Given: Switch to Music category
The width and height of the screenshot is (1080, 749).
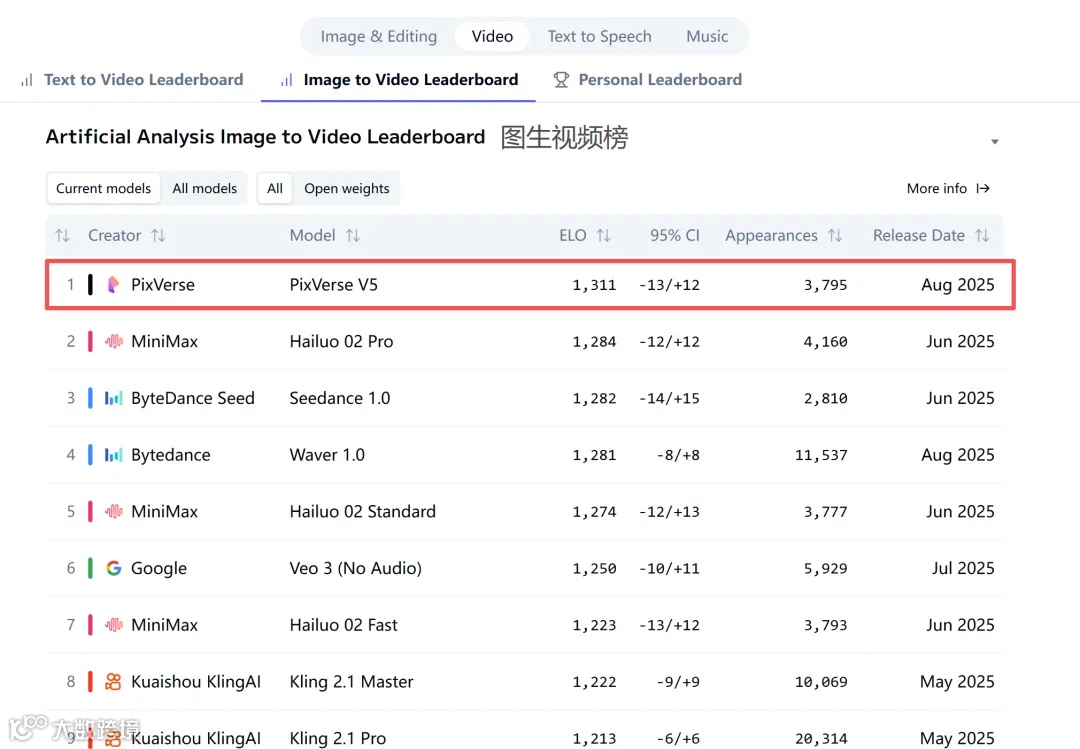Looking at the screenshot, I should tap(707, 37).
